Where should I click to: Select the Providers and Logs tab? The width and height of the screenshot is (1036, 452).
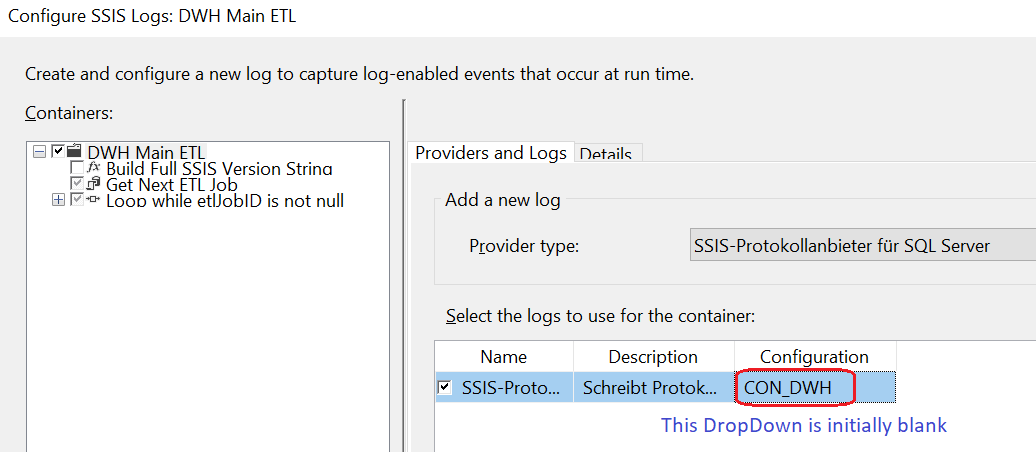pos(490,153)
